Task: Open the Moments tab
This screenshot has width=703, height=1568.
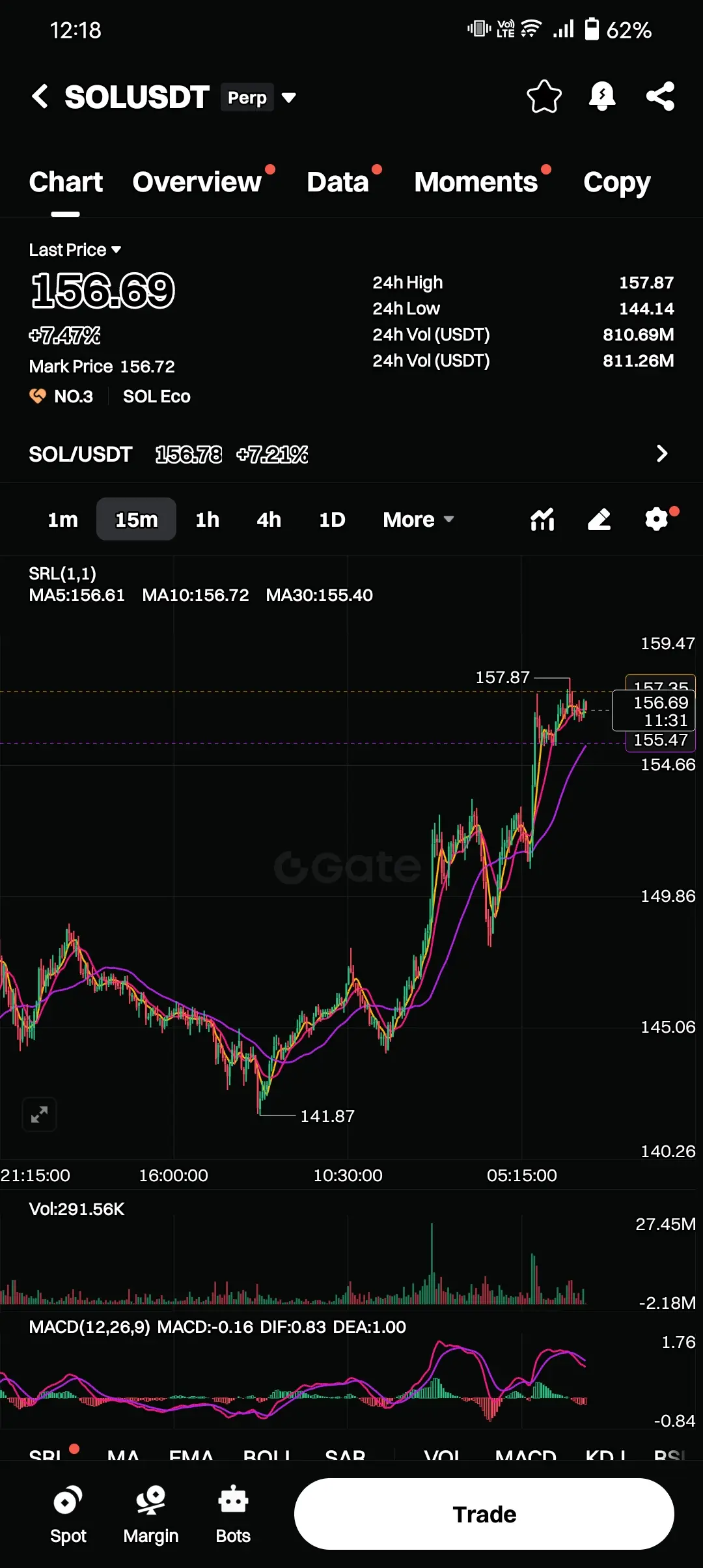Action: click(476, 182)
